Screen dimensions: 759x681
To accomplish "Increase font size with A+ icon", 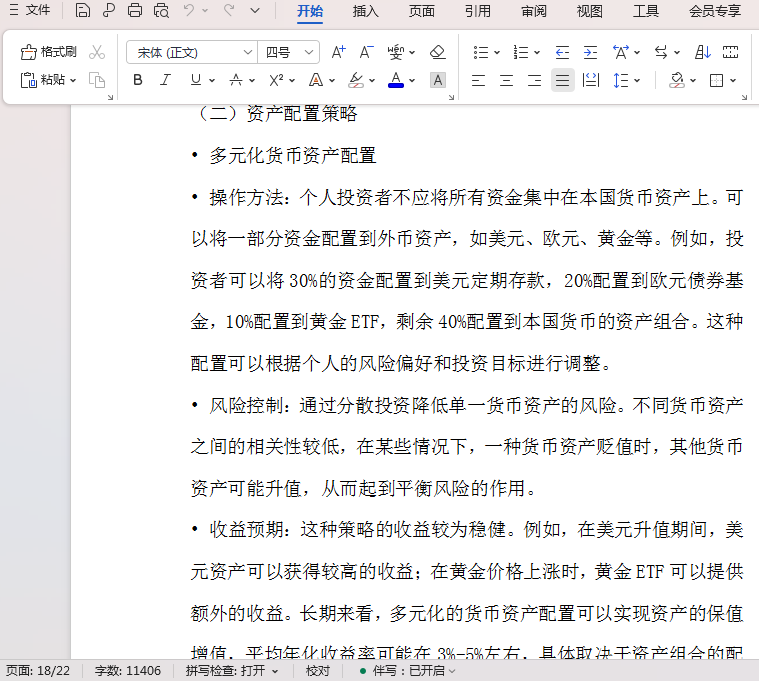I will click(x=338, y=52).
